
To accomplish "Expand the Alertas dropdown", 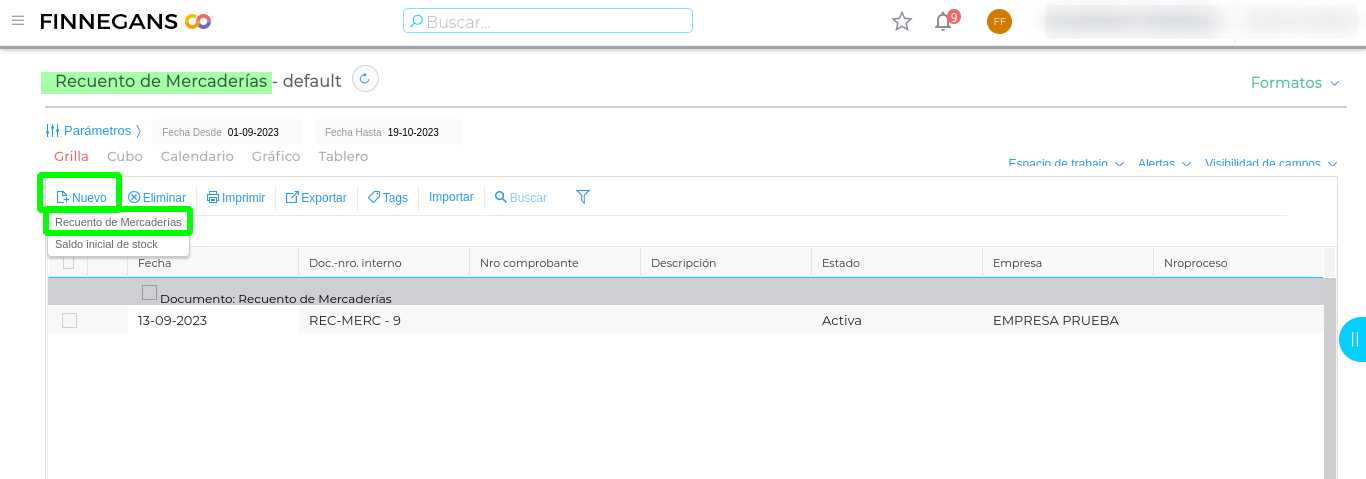I will click(x=1164, y=163).
